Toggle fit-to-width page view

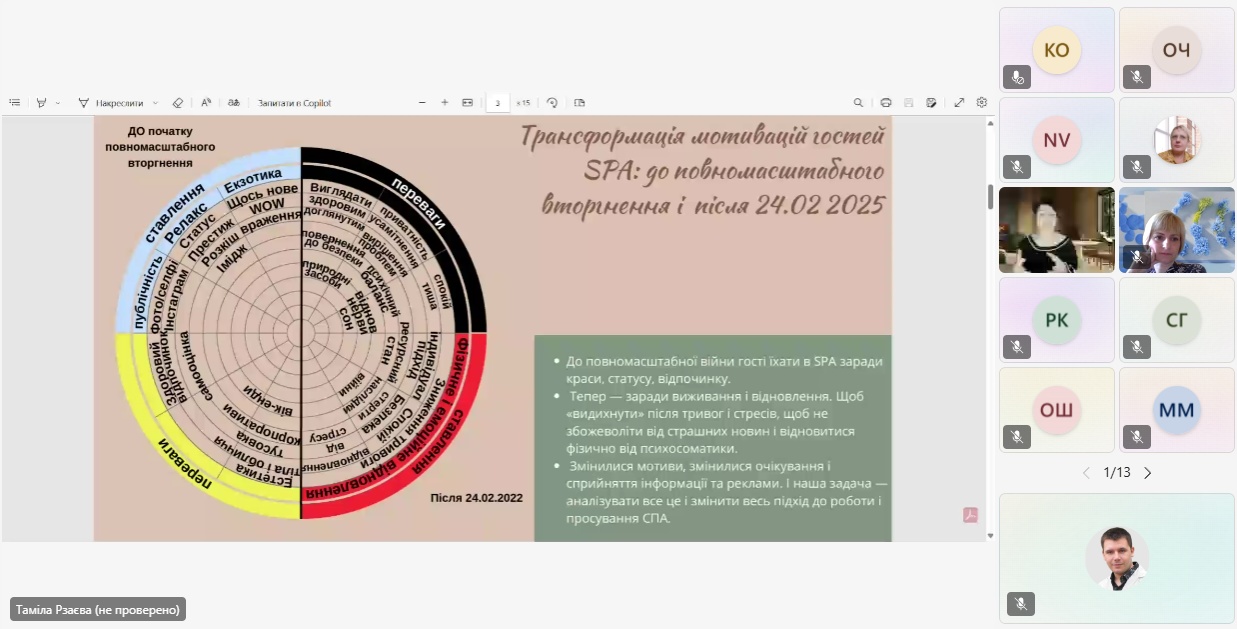(x=467, y=103)
